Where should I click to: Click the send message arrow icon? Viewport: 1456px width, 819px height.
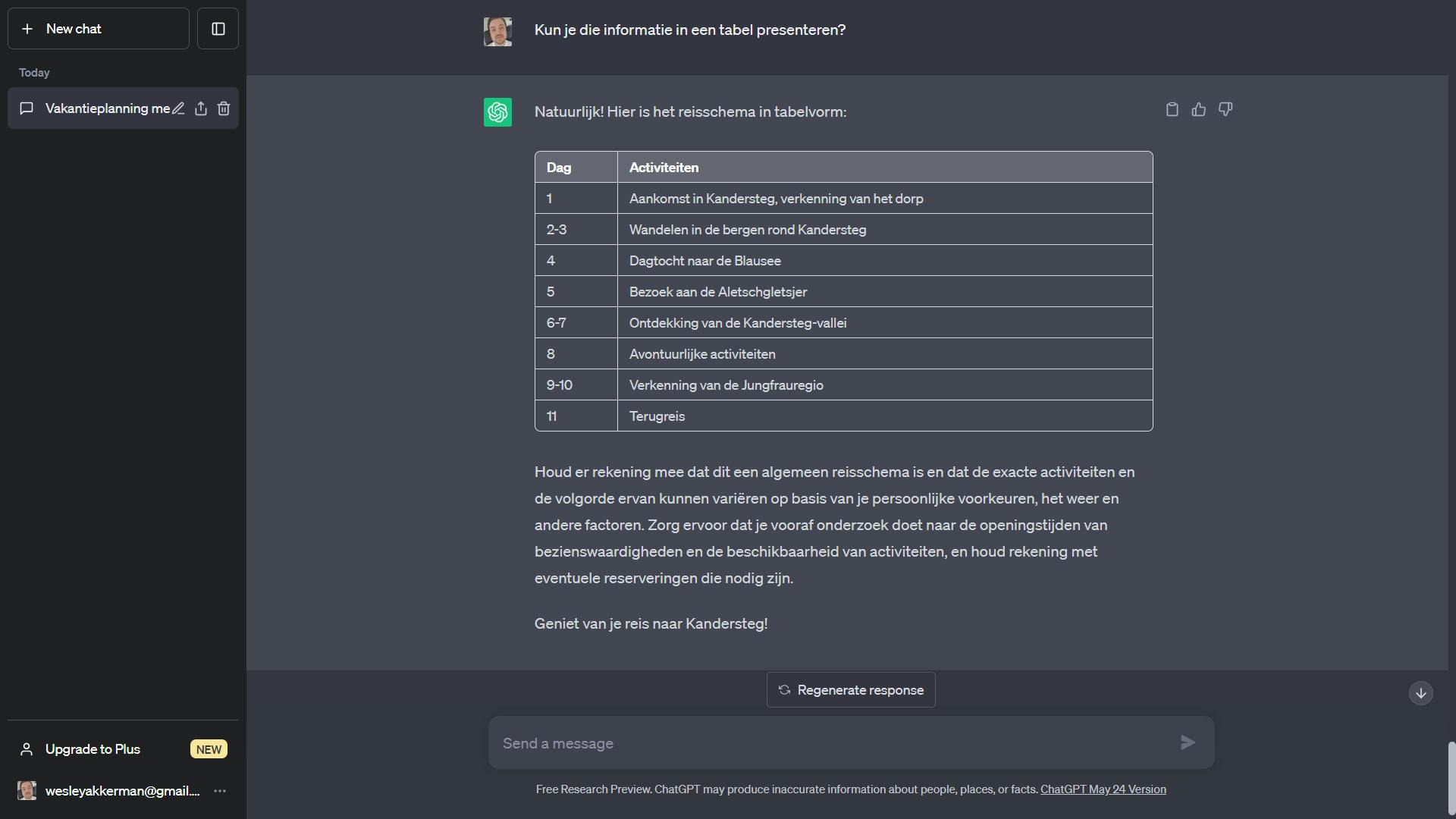click(x=1188, y=742)
